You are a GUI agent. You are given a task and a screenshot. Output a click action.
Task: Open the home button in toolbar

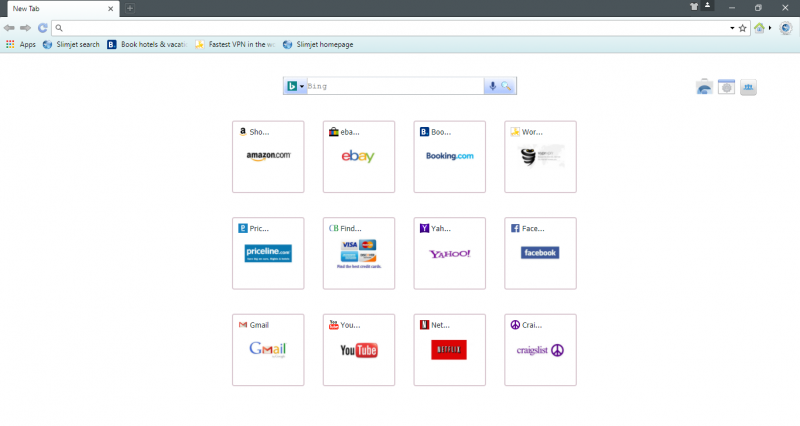click(759, 28)
